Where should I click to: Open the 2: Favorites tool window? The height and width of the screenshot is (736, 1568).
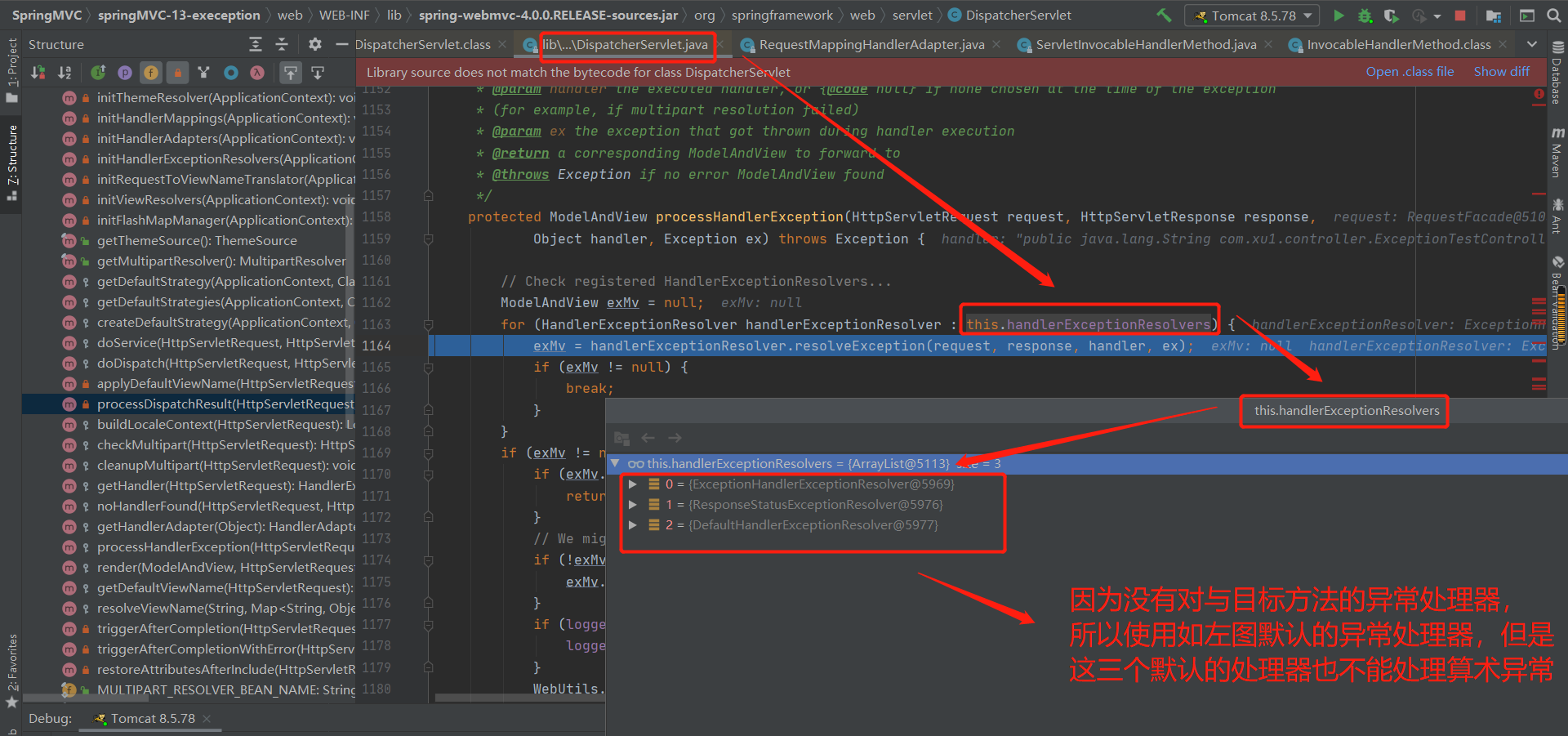click(x=11, y=671)
